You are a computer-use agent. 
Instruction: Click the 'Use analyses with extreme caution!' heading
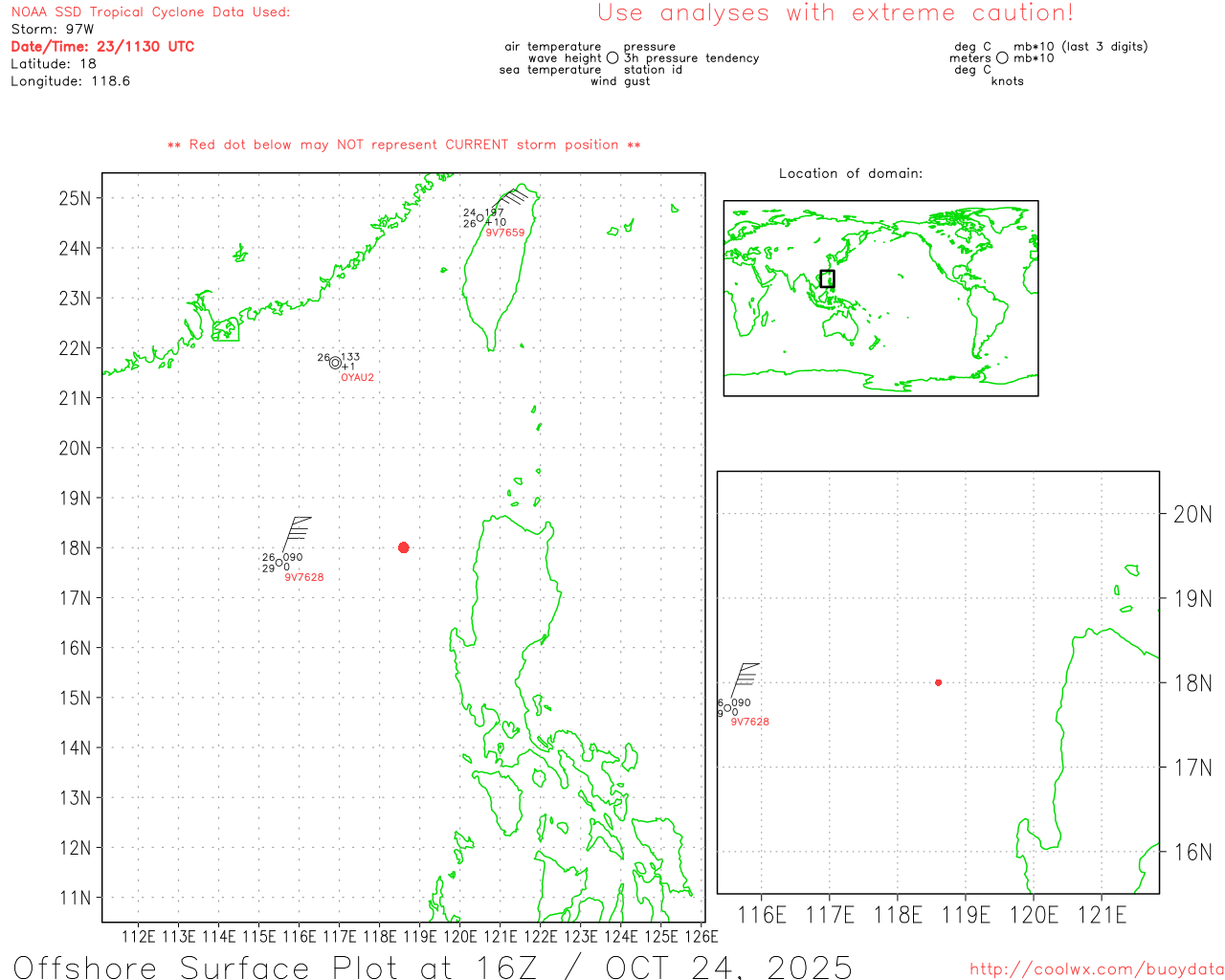(835, 13)
